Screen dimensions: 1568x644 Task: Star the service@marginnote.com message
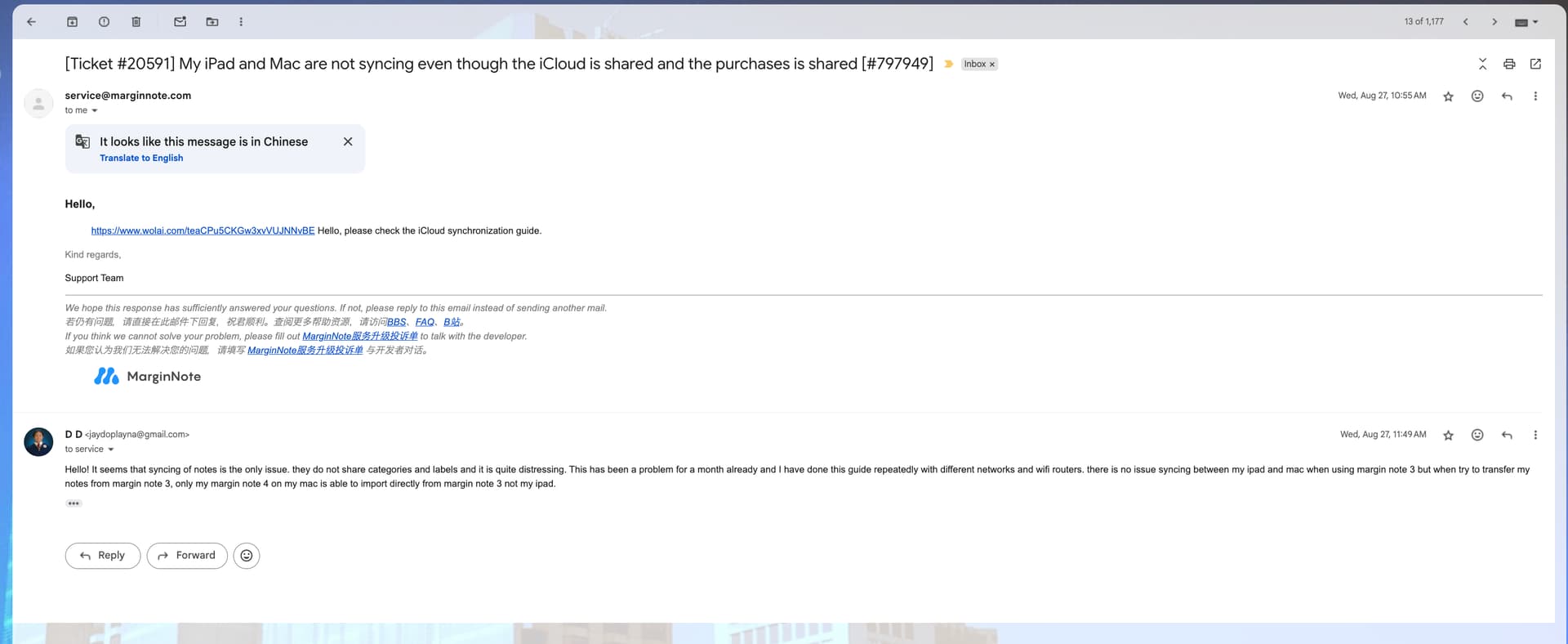pyautogui.click(x=1448, y=96)
